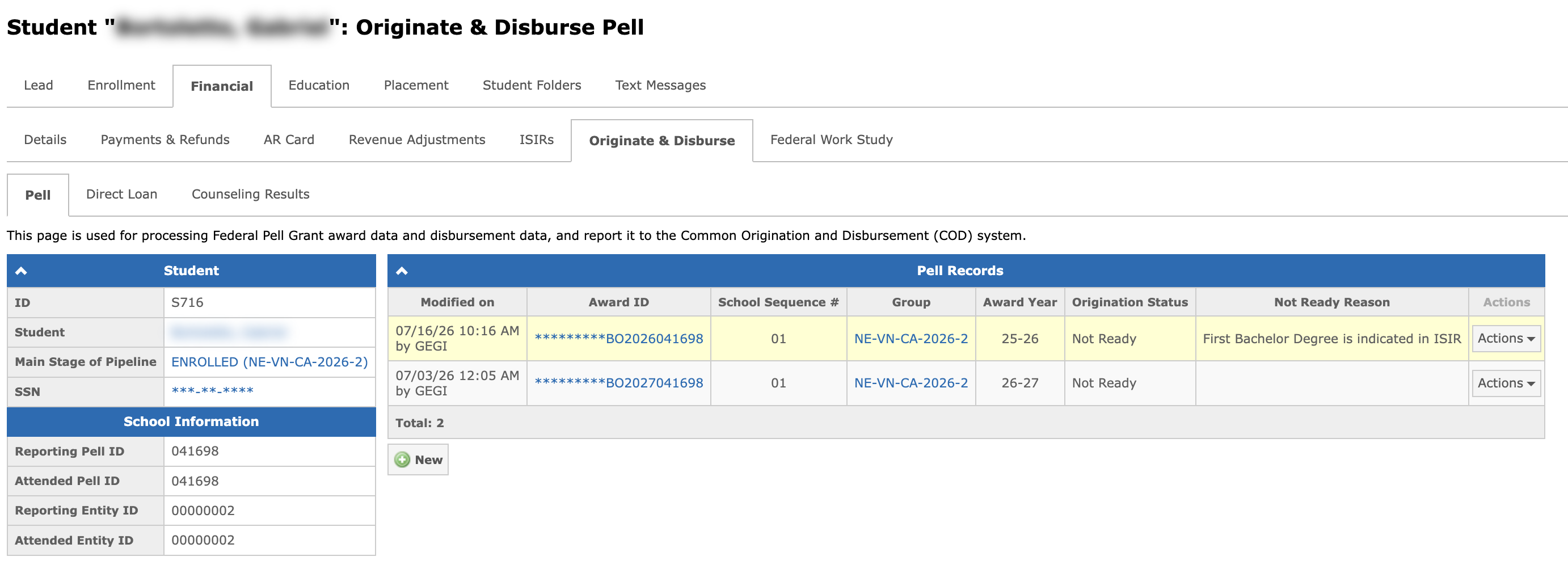Switch to the AR Card tab

(289, 140)
